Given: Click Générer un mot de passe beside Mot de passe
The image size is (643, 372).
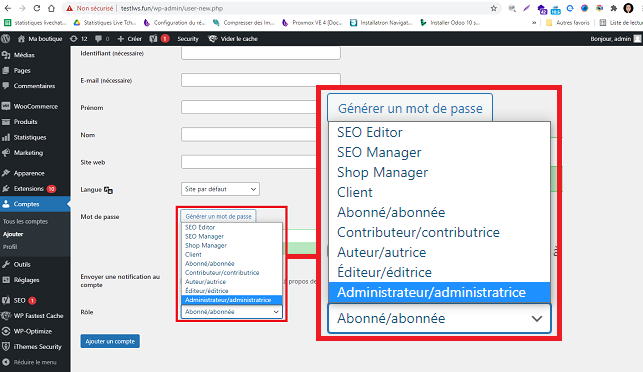Looking at the screenshot, I should pos(219,216).
